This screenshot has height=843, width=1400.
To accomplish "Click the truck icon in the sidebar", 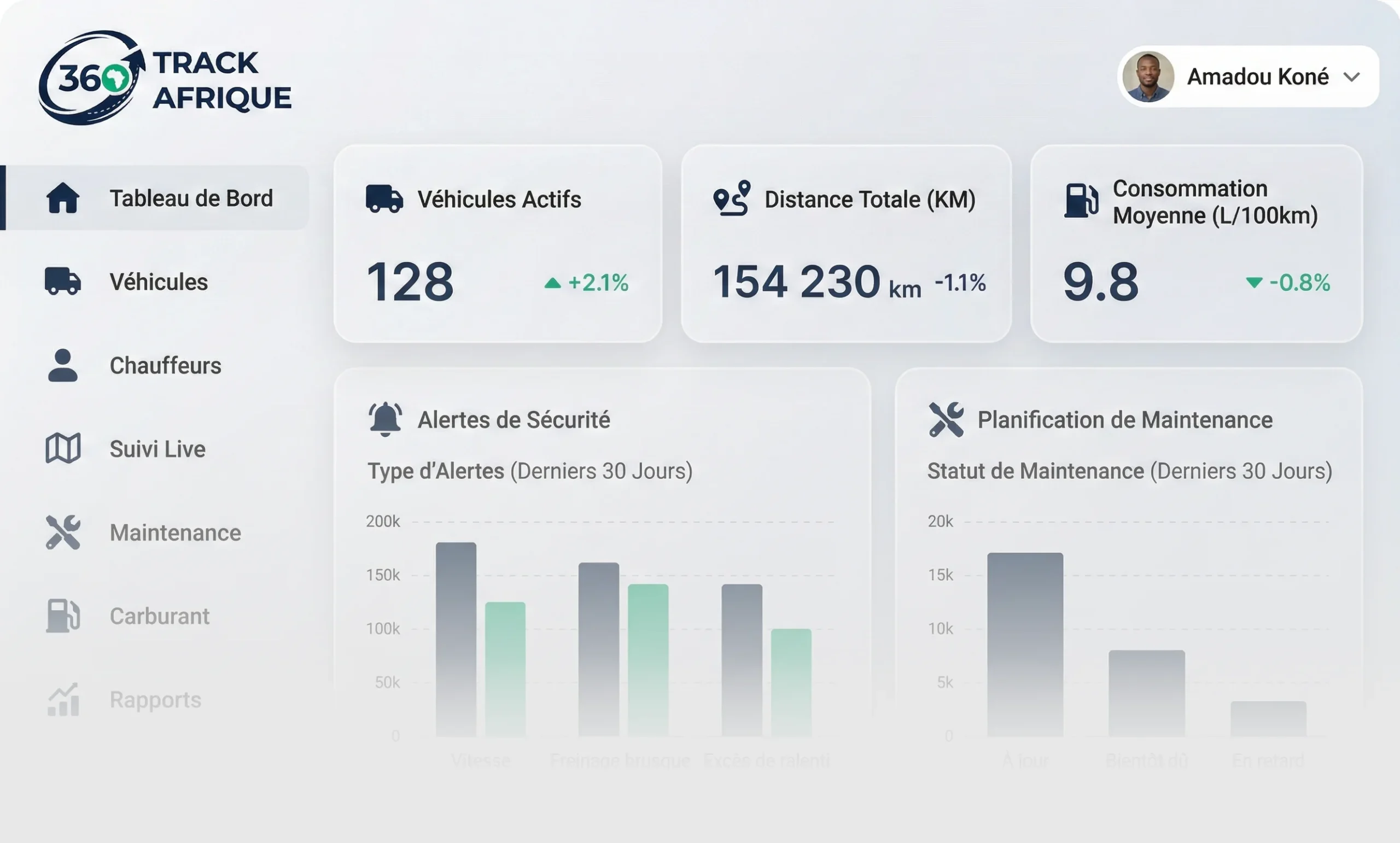I will pyautogui.click(x=62, y=281).
